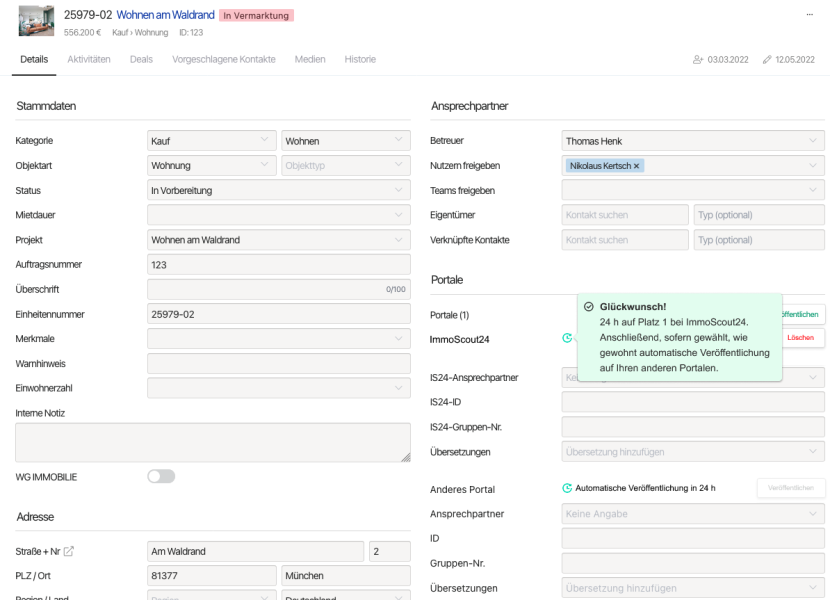830x600 pixels.
Task: Expand the Mietdauer dropdown
Action: click(x=278, y=215)
